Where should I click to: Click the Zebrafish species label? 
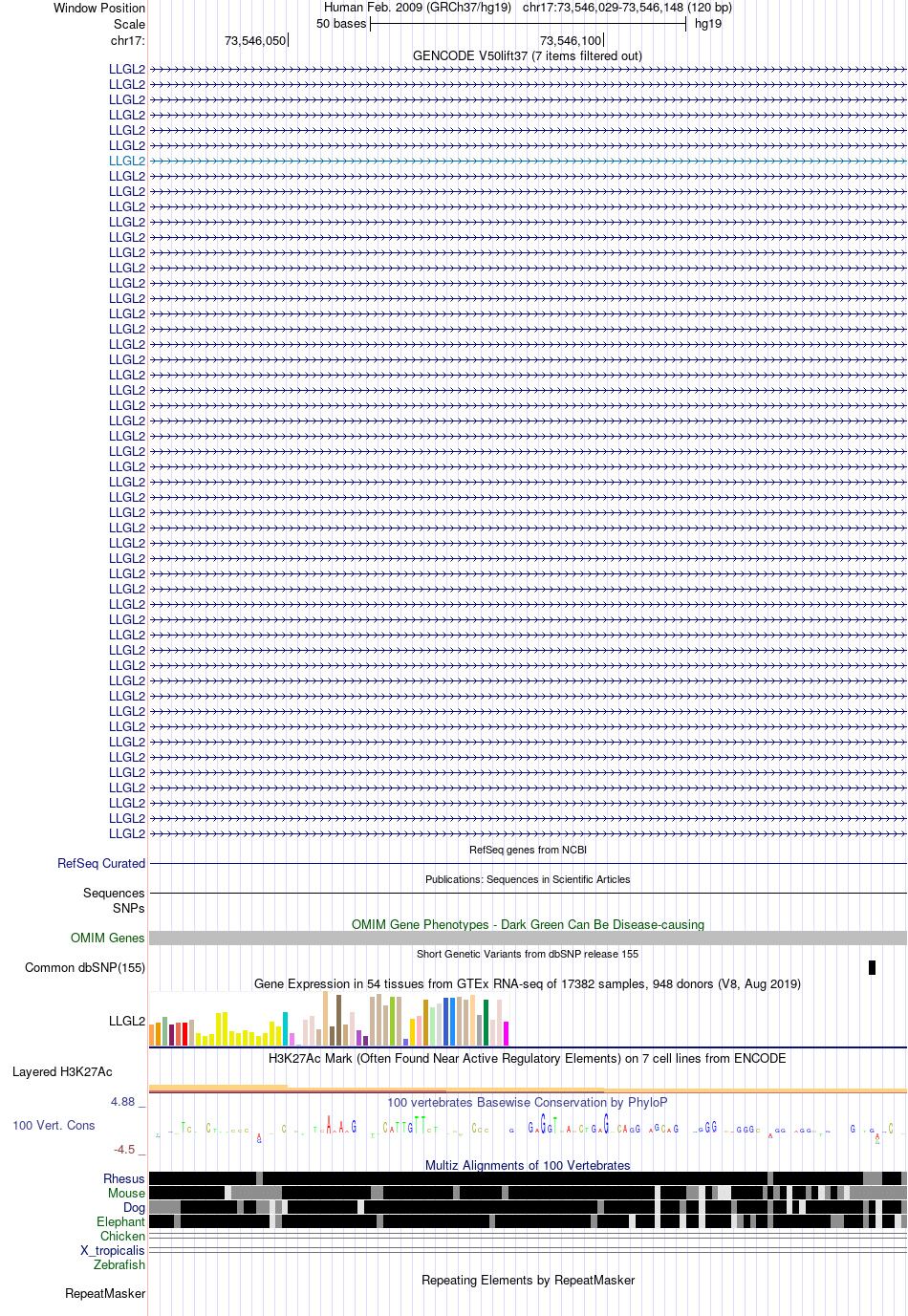(x=119, y=1264)
